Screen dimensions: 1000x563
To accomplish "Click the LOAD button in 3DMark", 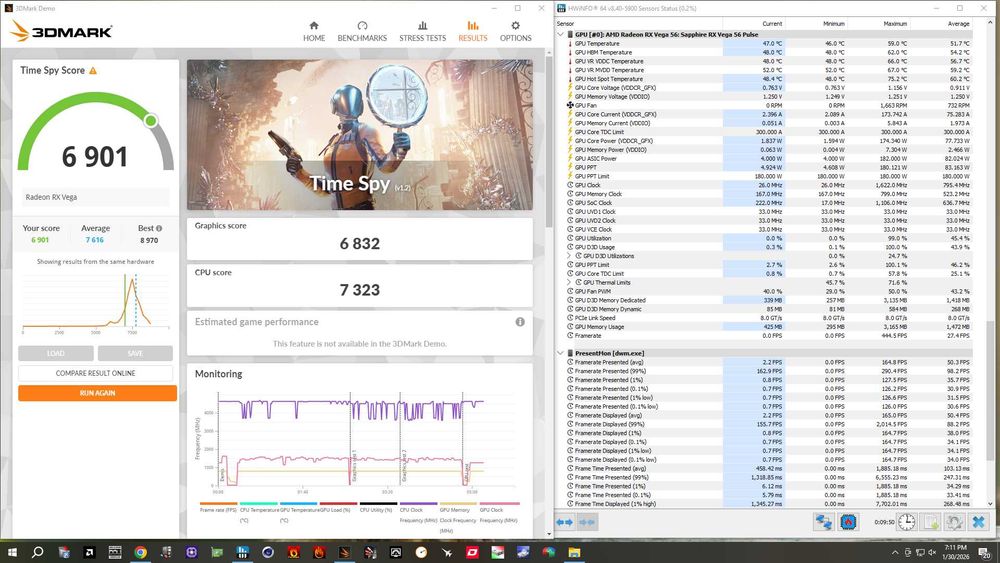I will pos(55,353).
